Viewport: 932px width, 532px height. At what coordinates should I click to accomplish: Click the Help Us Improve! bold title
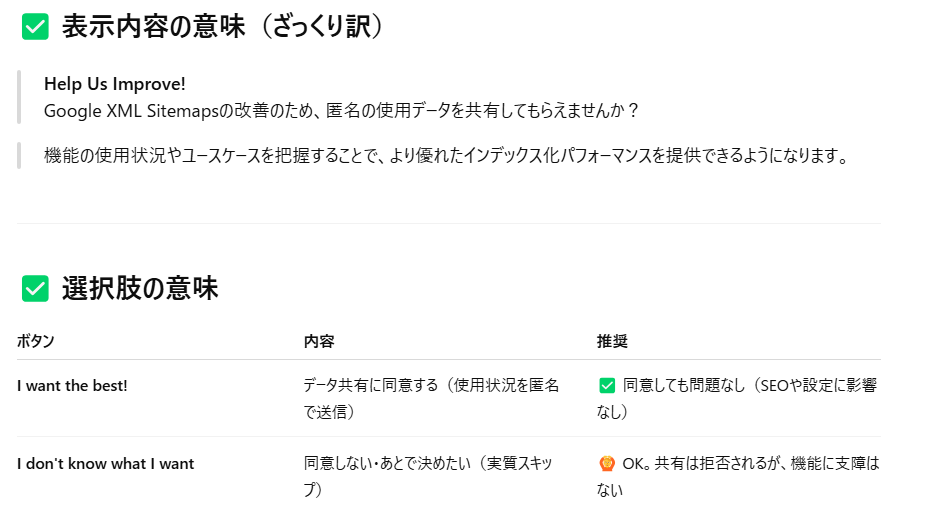(x=115, y=84)
